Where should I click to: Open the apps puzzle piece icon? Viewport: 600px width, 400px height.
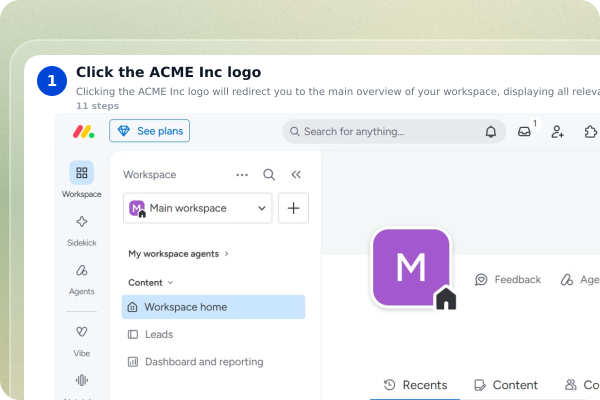pos(590,132)
